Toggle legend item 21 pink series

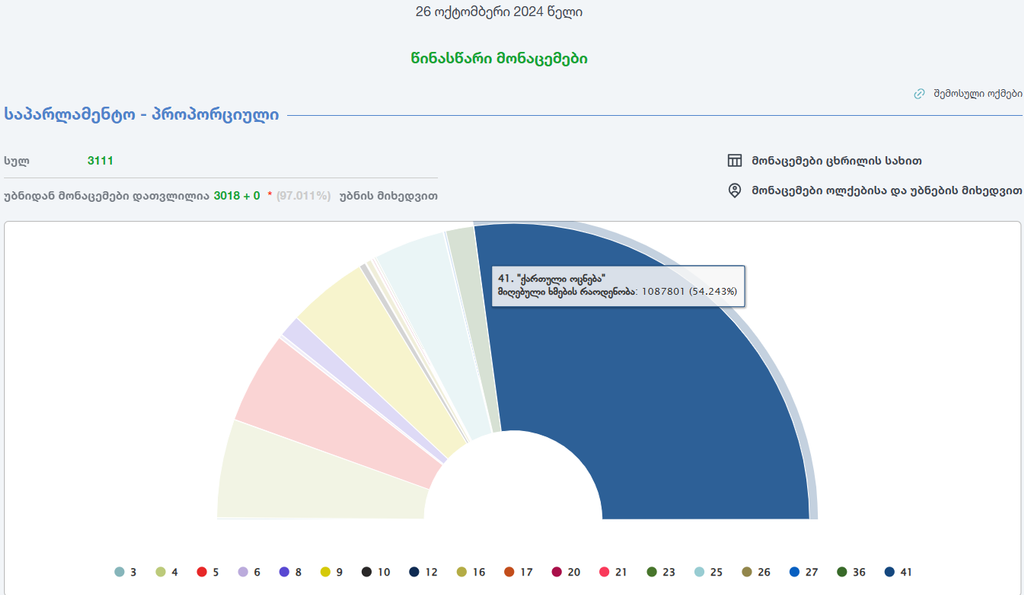point(613,572)
